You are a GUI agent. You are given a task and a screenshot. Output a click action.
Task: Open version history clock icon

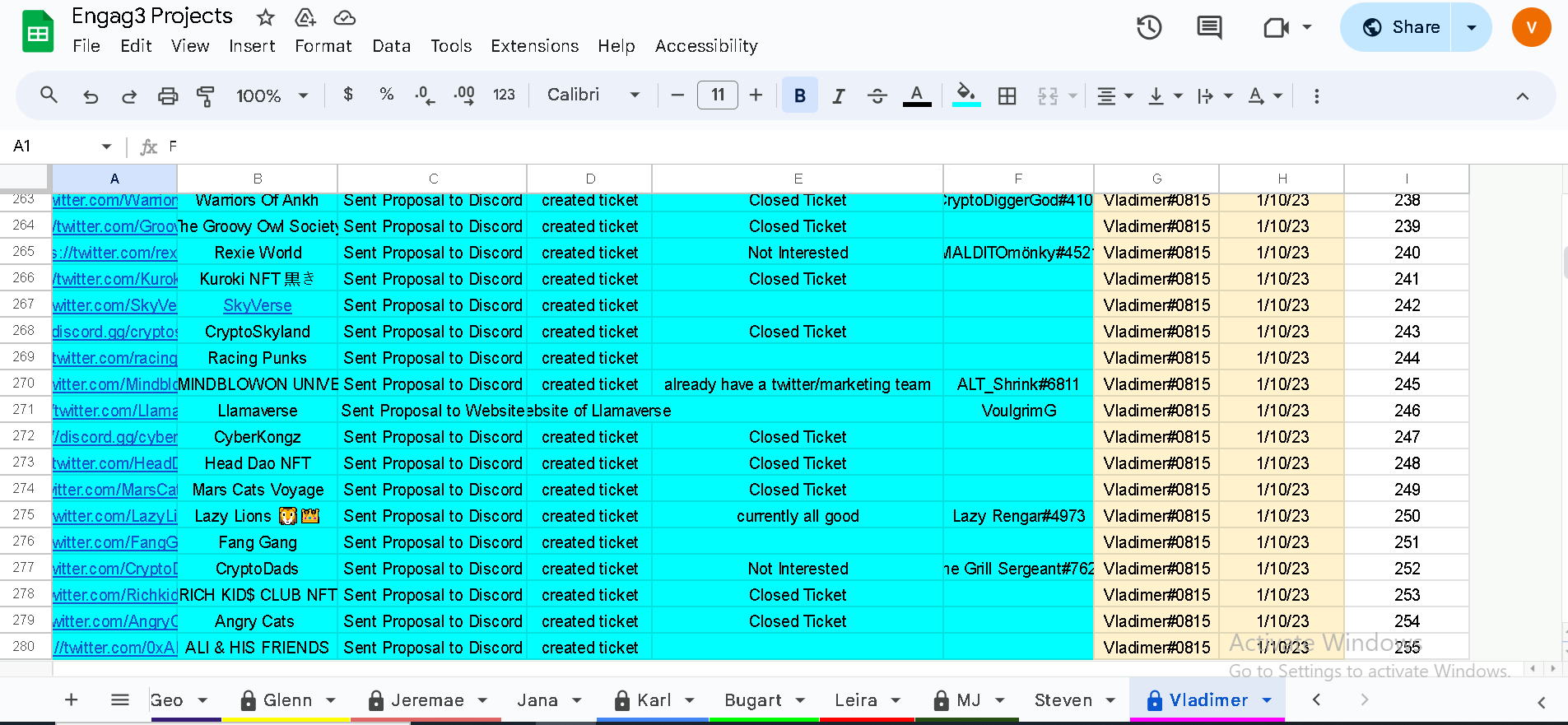(1149, 28)
